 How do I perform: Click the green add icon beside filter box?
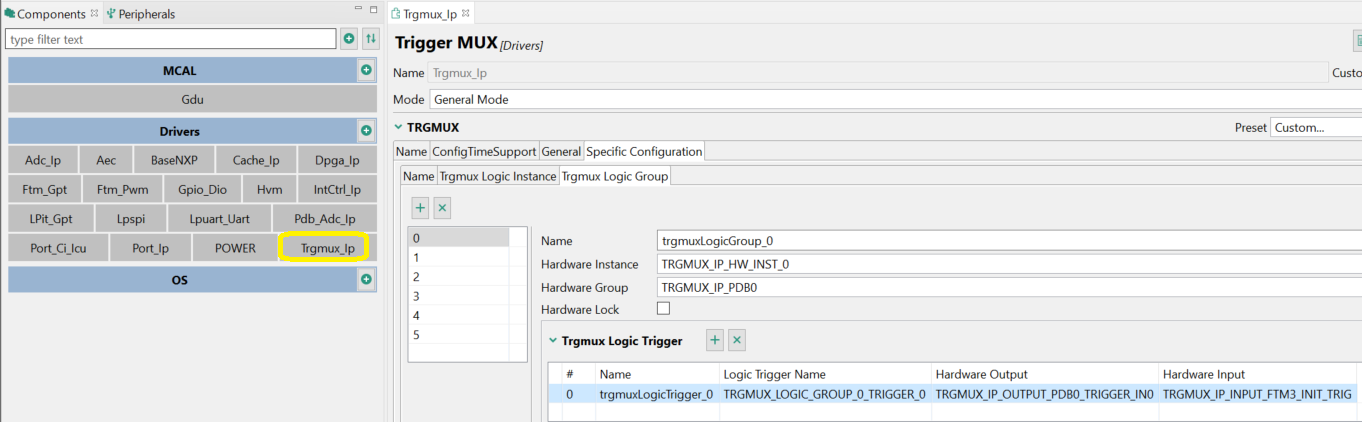coord(349,39)
